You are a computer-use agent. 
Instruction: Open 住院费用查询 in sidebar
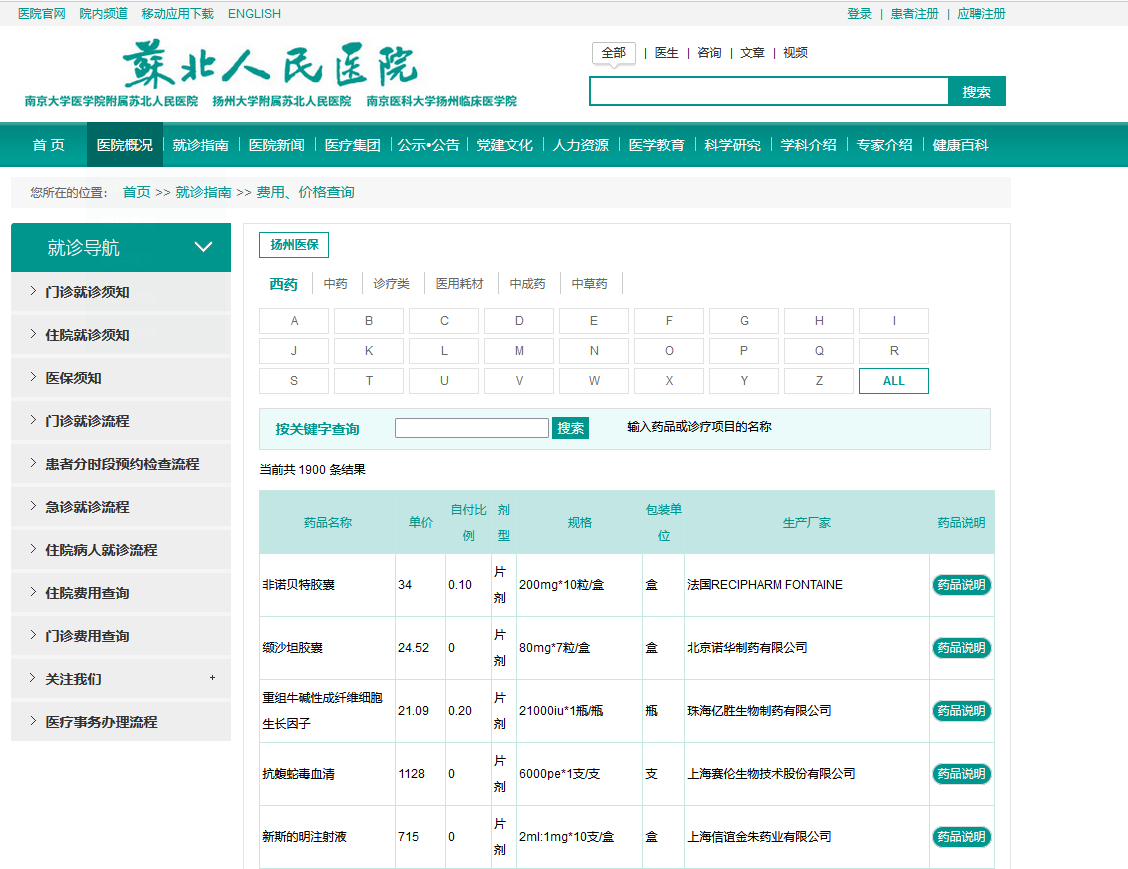pos(87,593)
